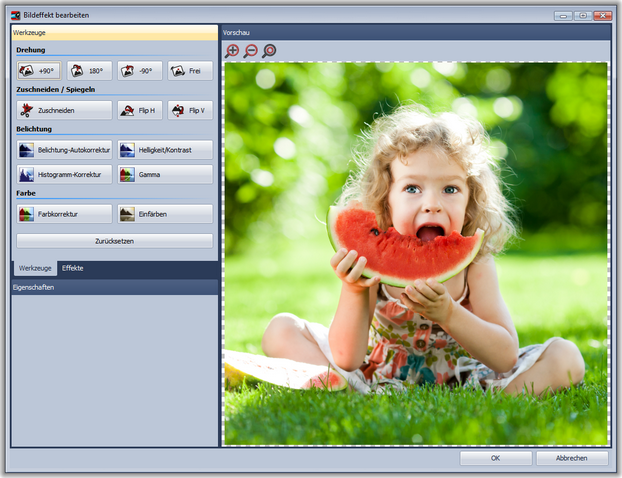The width and height of the screenshot is (622, 478).
Task: Select the Zuschneiden crop tool
Action: click(64, 110)
